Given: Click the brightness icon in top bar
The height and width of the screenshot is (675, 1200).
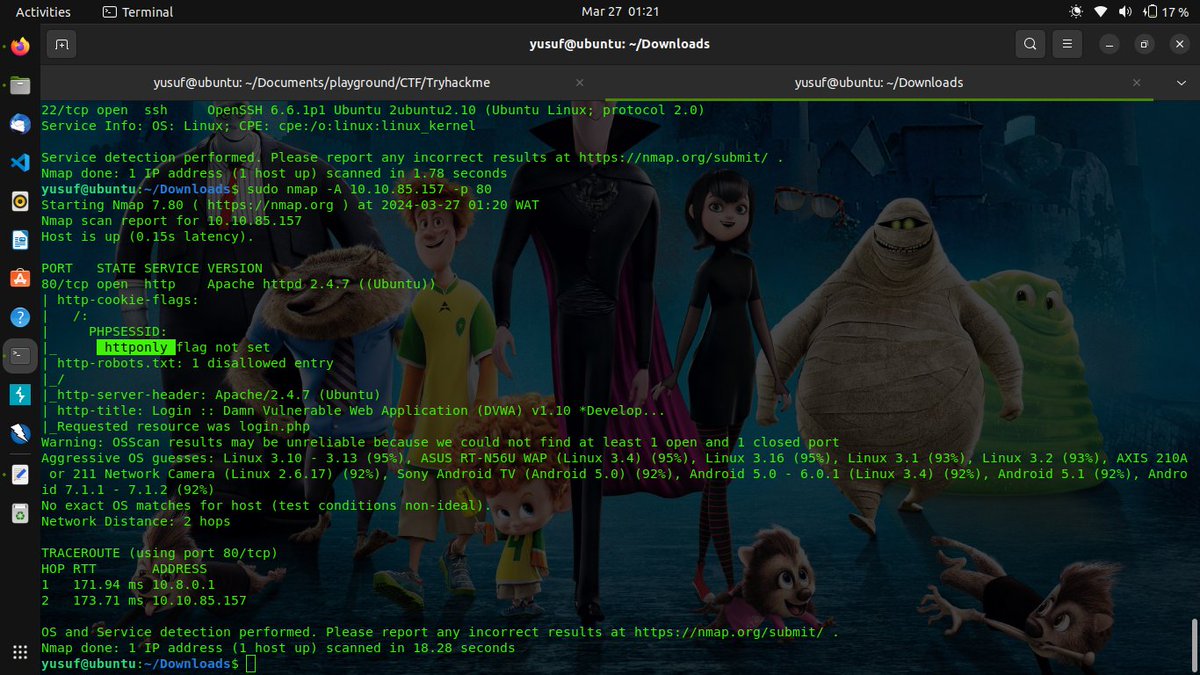Looking at the screenshot, I should point(1076,12).
